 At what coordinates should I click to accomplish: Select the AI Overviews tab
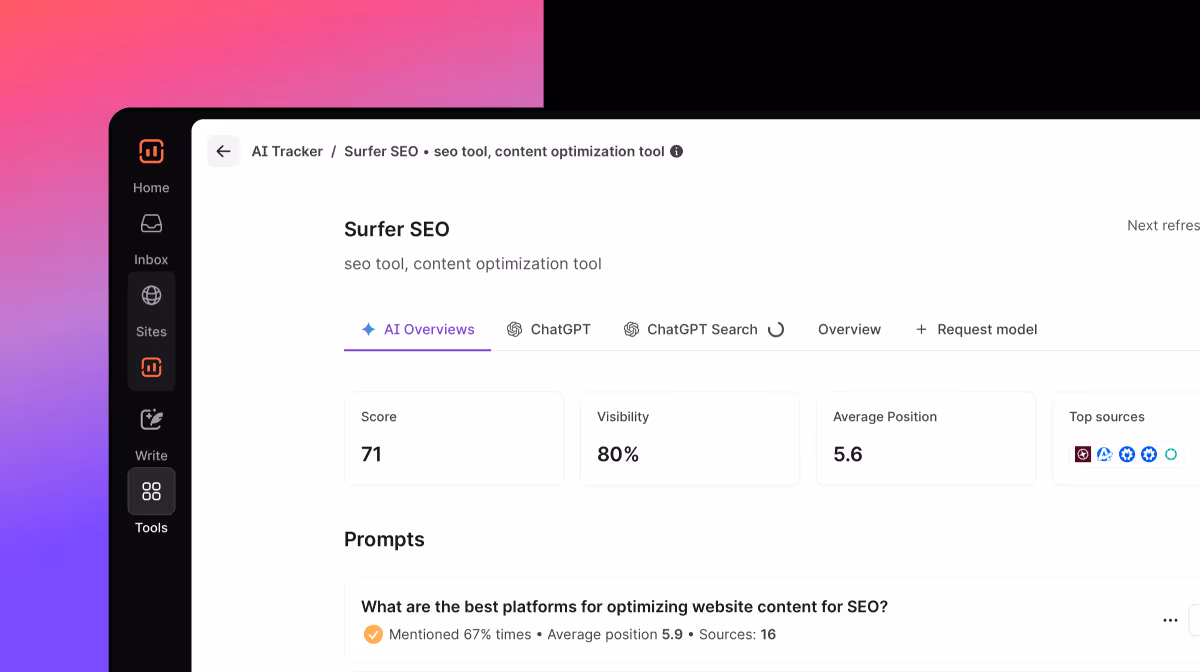(x=418, y=329)
